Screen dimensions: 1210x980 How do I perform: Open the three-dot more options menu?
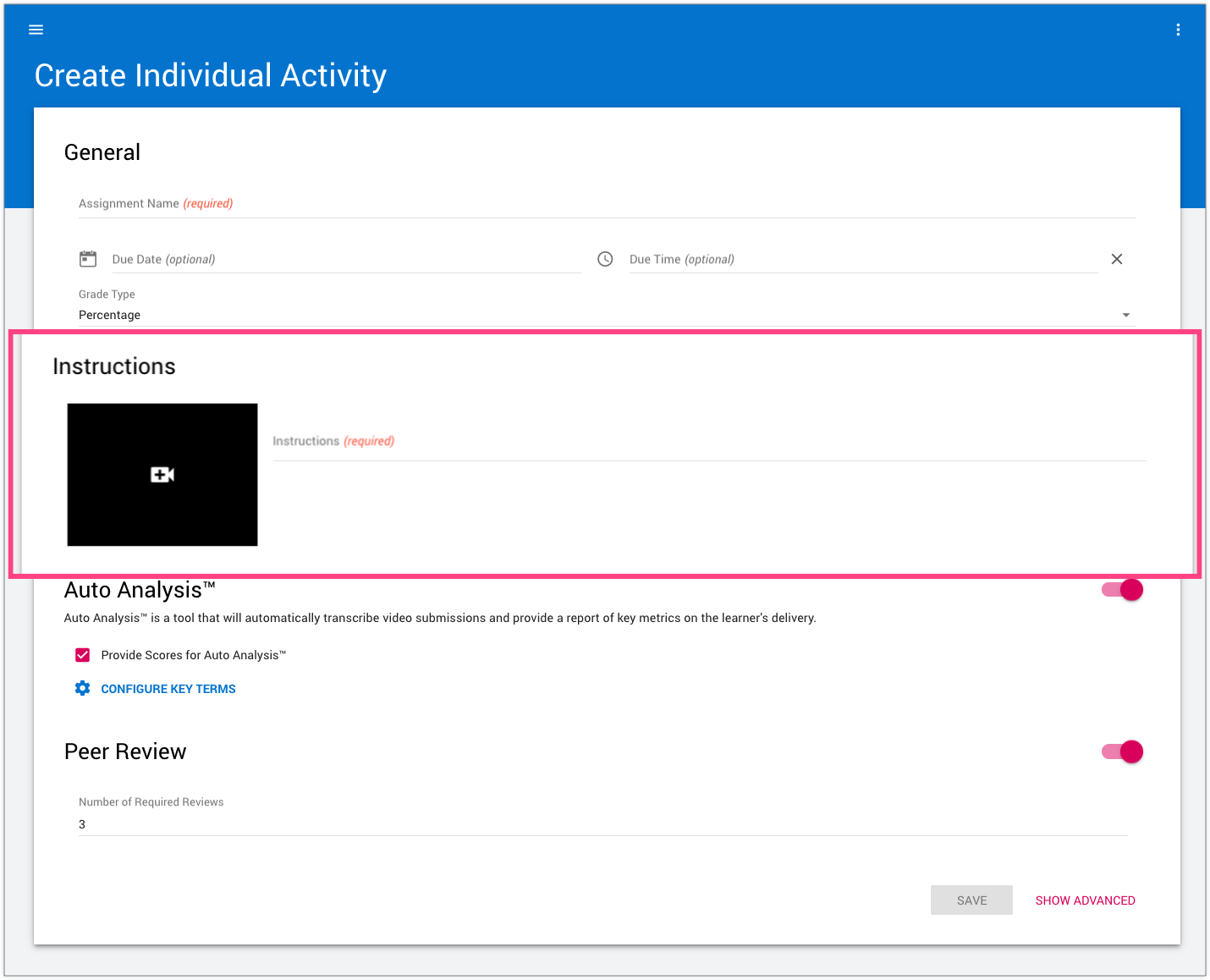1178,30
